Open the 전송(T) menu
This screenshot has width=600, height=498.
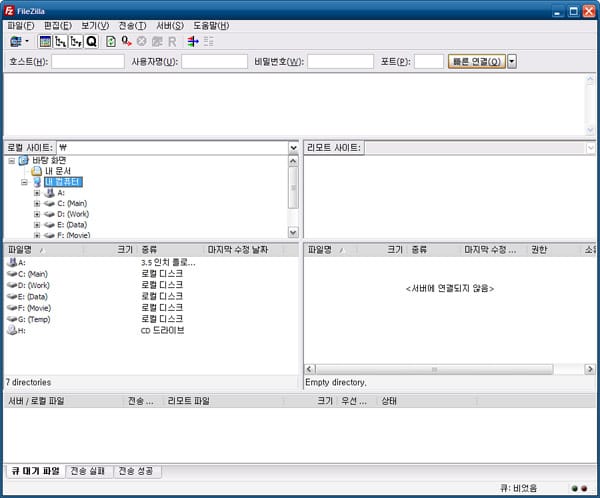[x=132, y=25]
